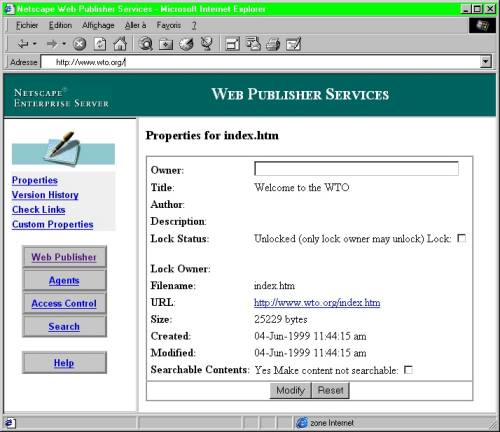Viewport: 500px width, 432px height.
Task: Click the Print toolbar icon
Action: click(273, 44)
